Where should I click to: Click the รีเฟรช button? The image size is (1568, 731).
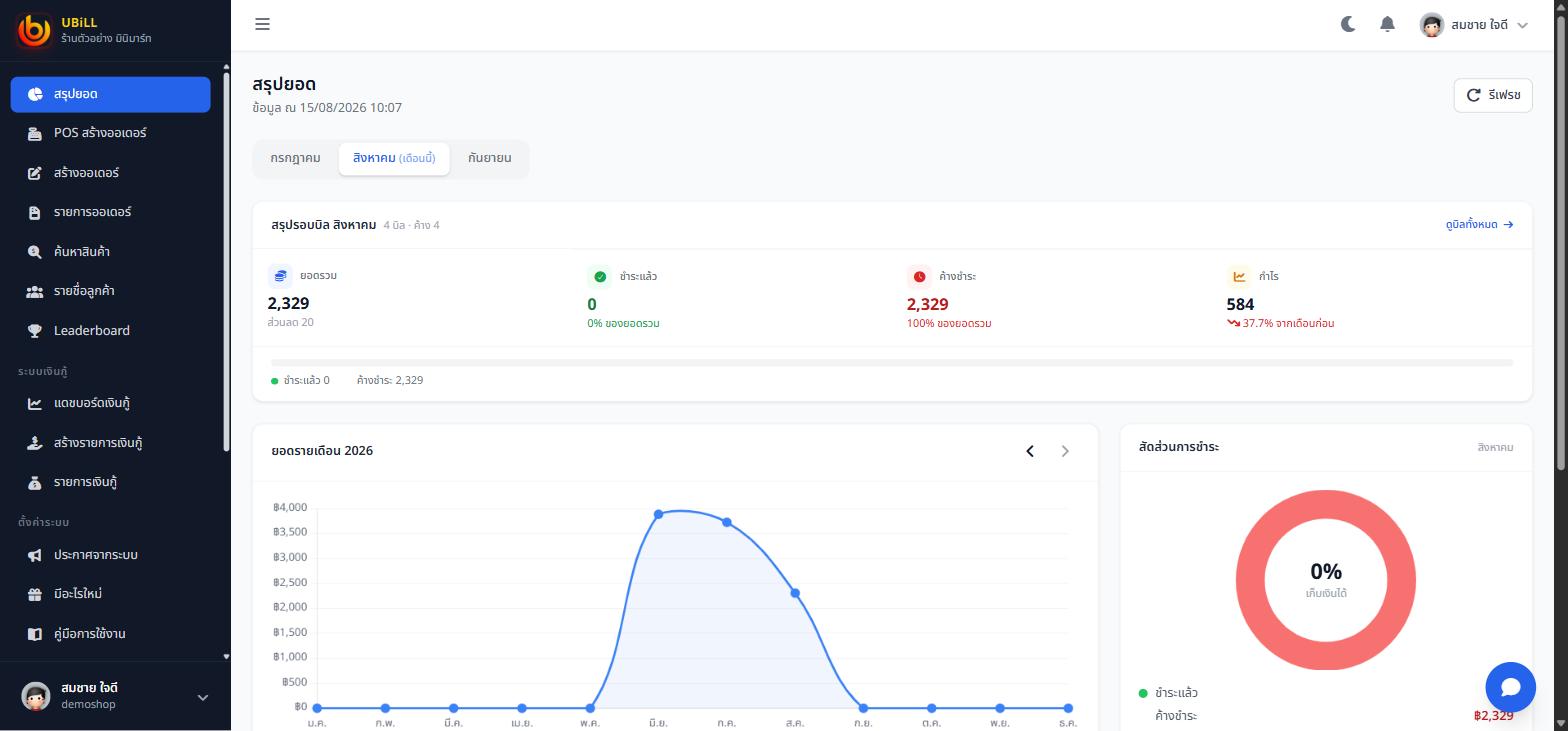(x=1492, y=95)
